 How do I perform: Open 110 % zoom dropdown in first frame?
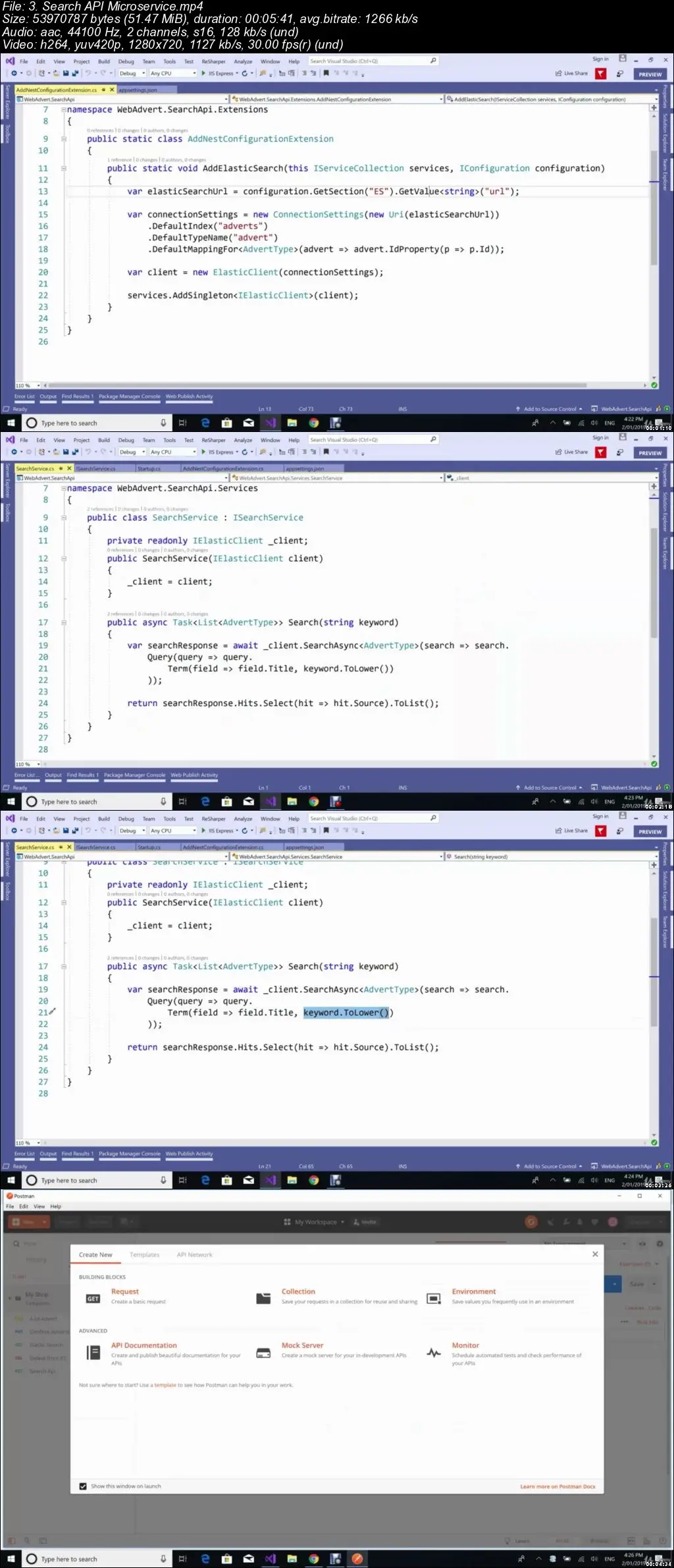28,385
